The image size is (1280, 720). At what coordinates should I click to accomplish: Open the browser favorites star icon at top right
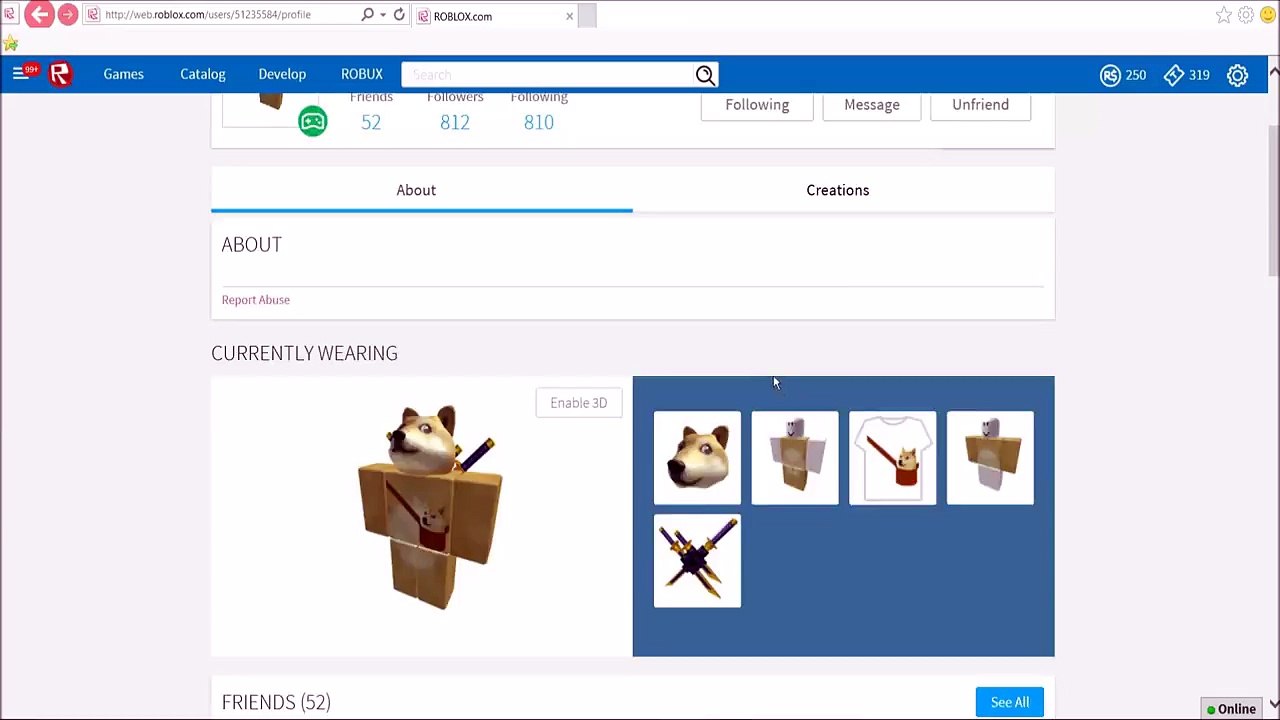point(1224,15)
